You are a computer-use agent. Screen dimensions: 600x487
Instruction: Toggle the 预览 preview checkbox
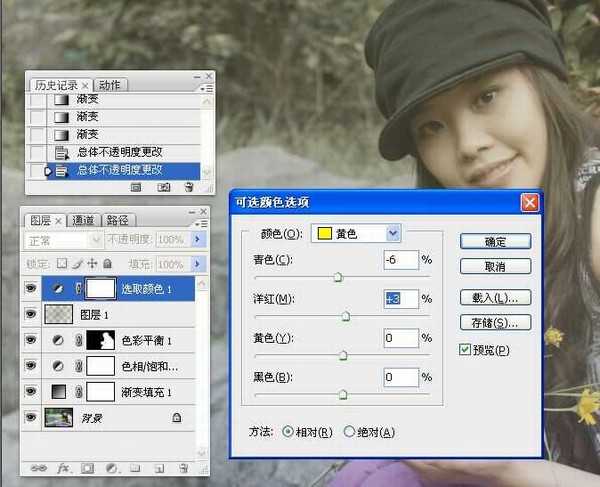(465, 350)
